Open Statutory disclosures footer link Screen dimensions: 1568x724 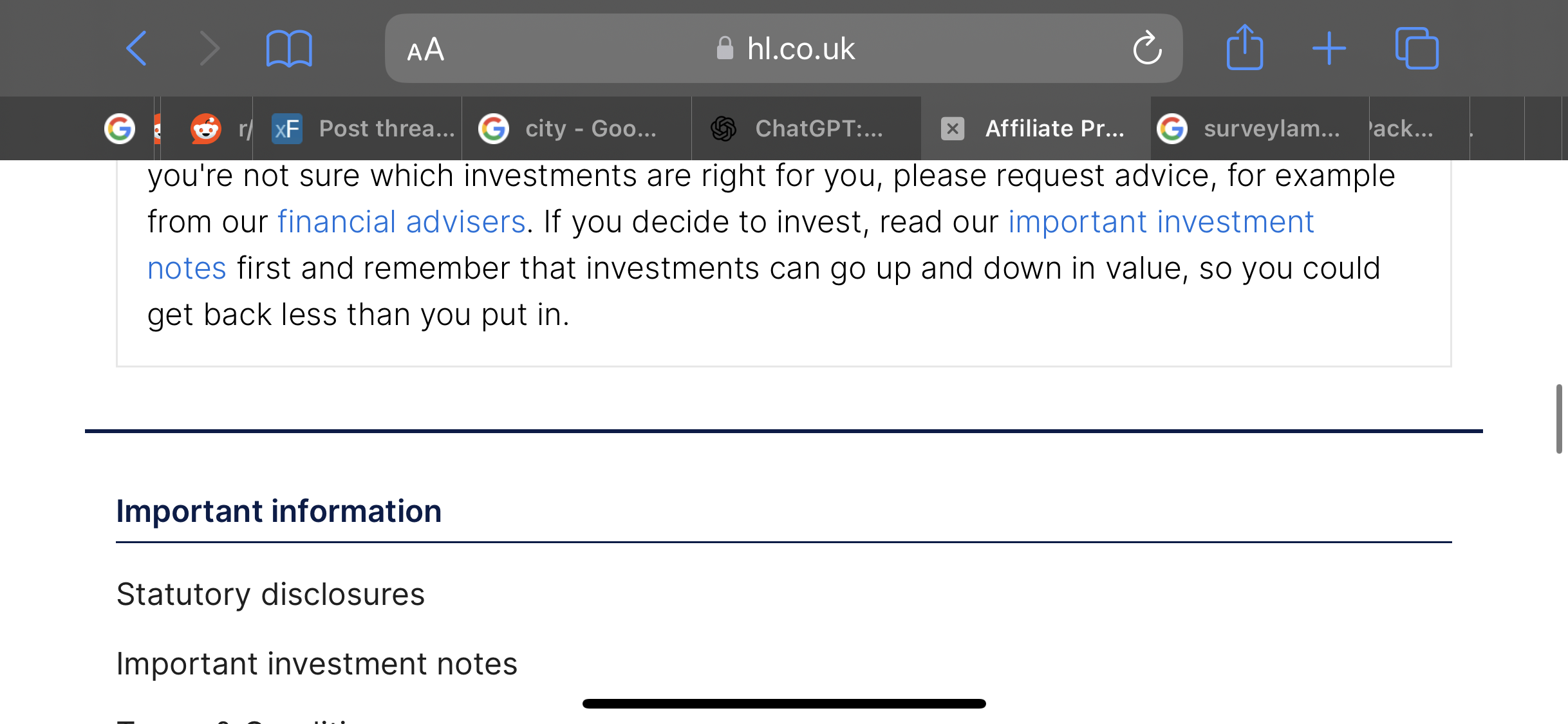[270, 594]
